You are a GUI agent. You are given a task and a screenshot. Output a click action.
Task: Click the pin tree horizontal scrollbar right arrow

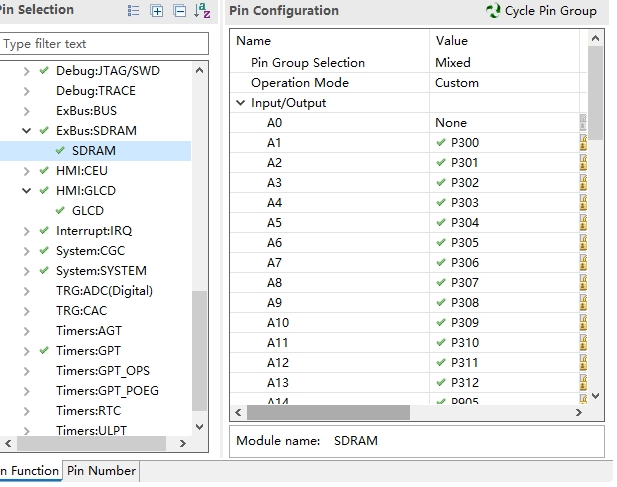point(183,443)
